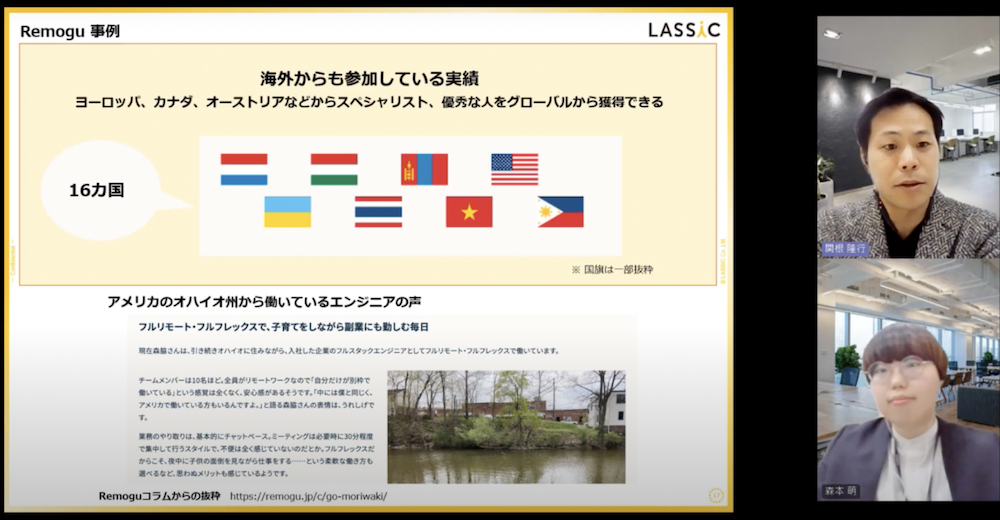Click the label 'Remoguコラムからの抜粋'
The height and width of the screenshot is (520, 1000).
click(x=159, y=496)
